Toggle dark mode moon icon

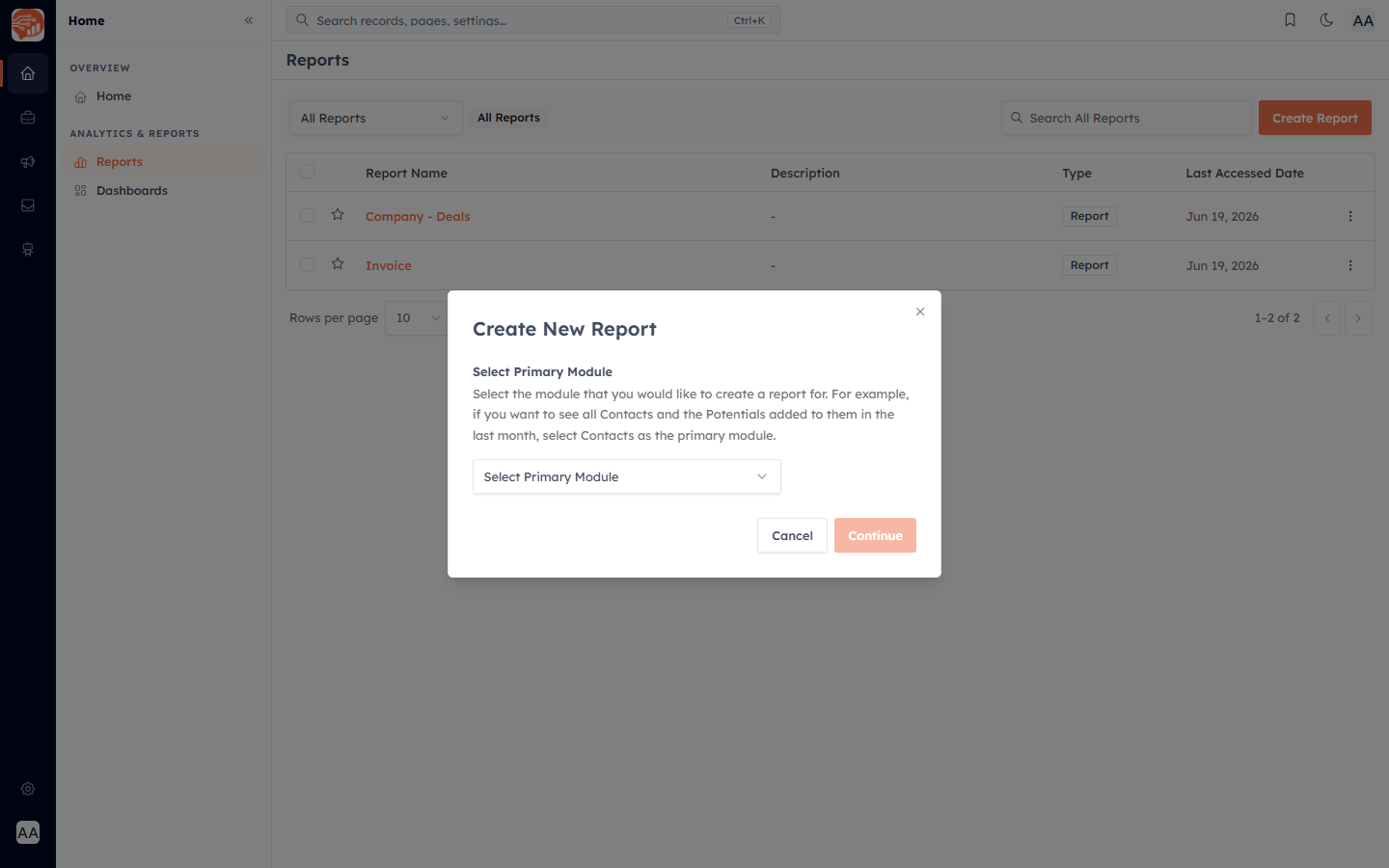[1326, 20]
